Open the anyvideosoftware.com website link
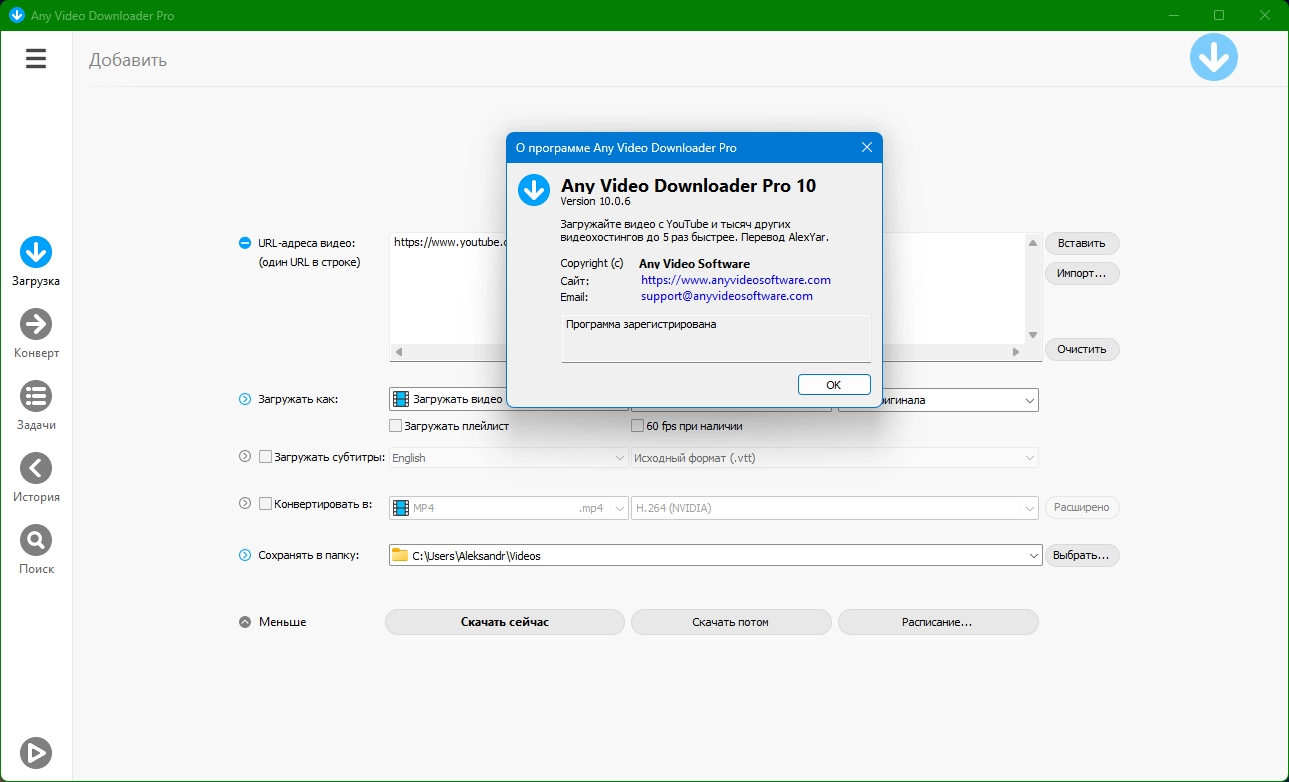Image resolution: width=1289 pixels, height=782 pixels. 736,280
